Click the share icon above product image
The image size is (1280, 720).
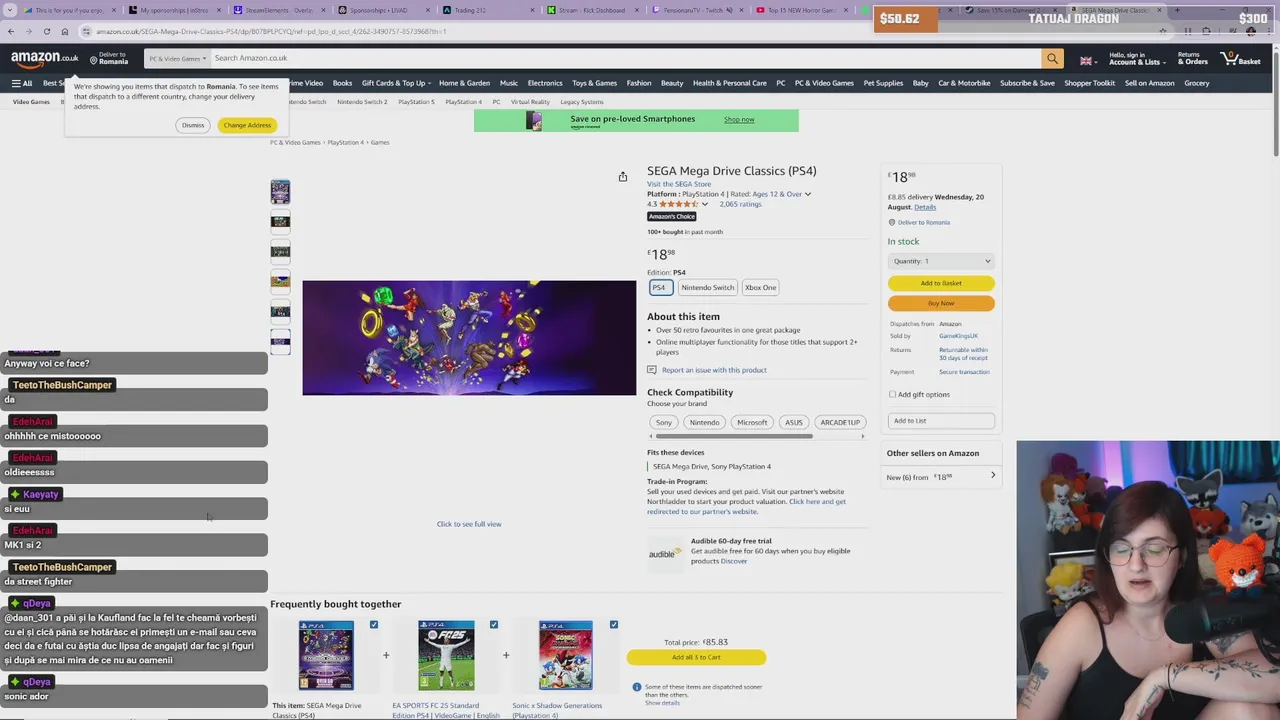(x=622, y=177)
